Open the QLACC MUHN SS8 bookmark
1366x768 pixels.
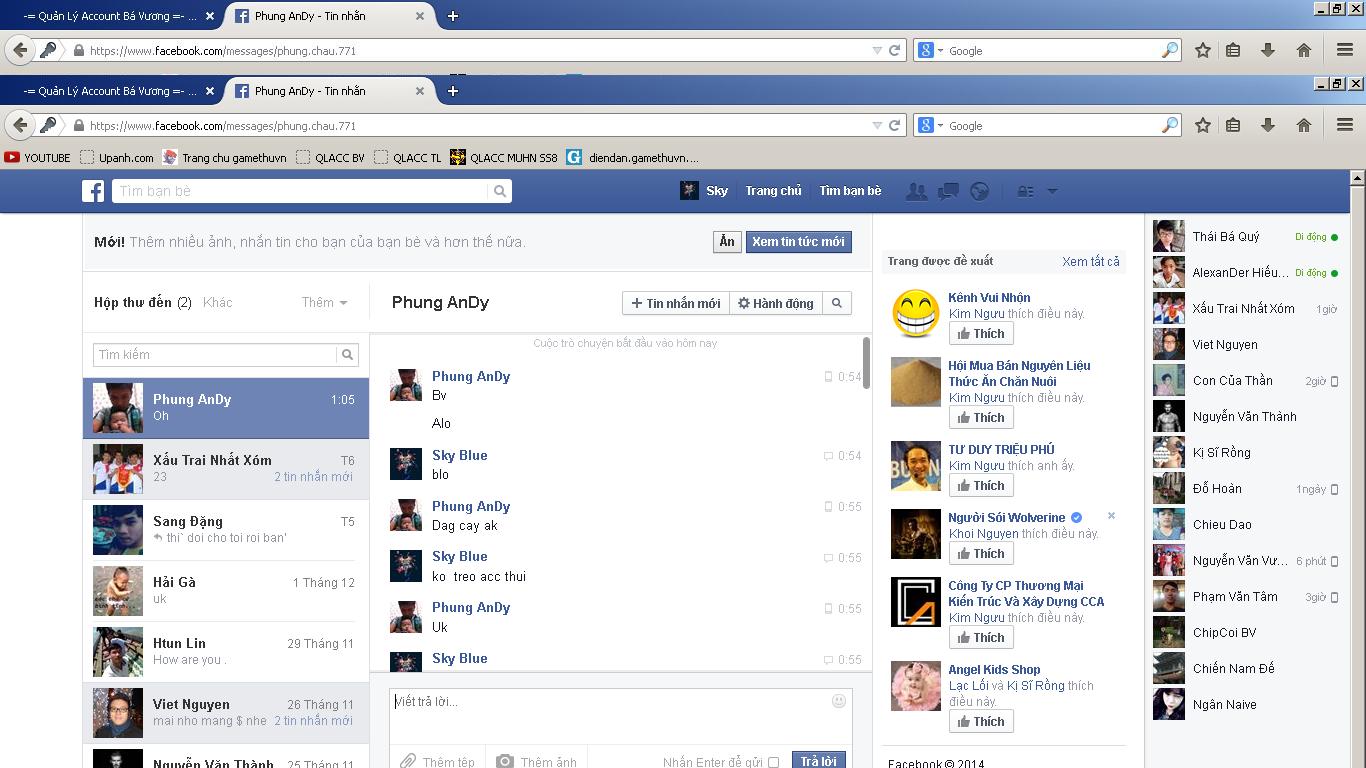[x=503, y=157]
